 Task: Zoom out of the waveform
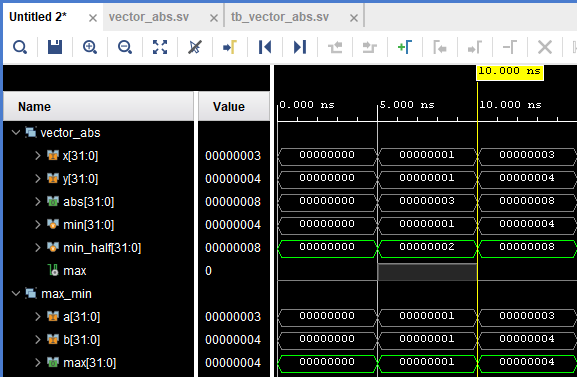coord(125,47)
